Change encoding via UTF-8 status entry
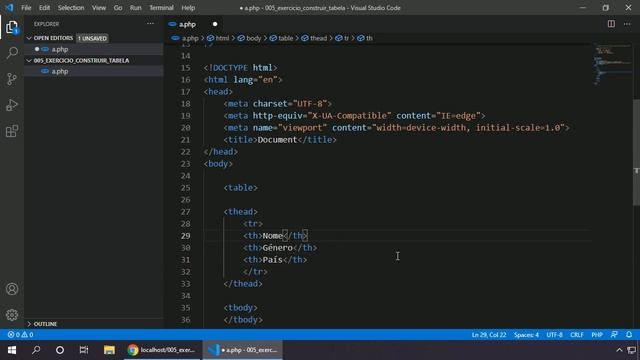The height and width of the screenshot is (360, 640). click(x=554, y=335)
